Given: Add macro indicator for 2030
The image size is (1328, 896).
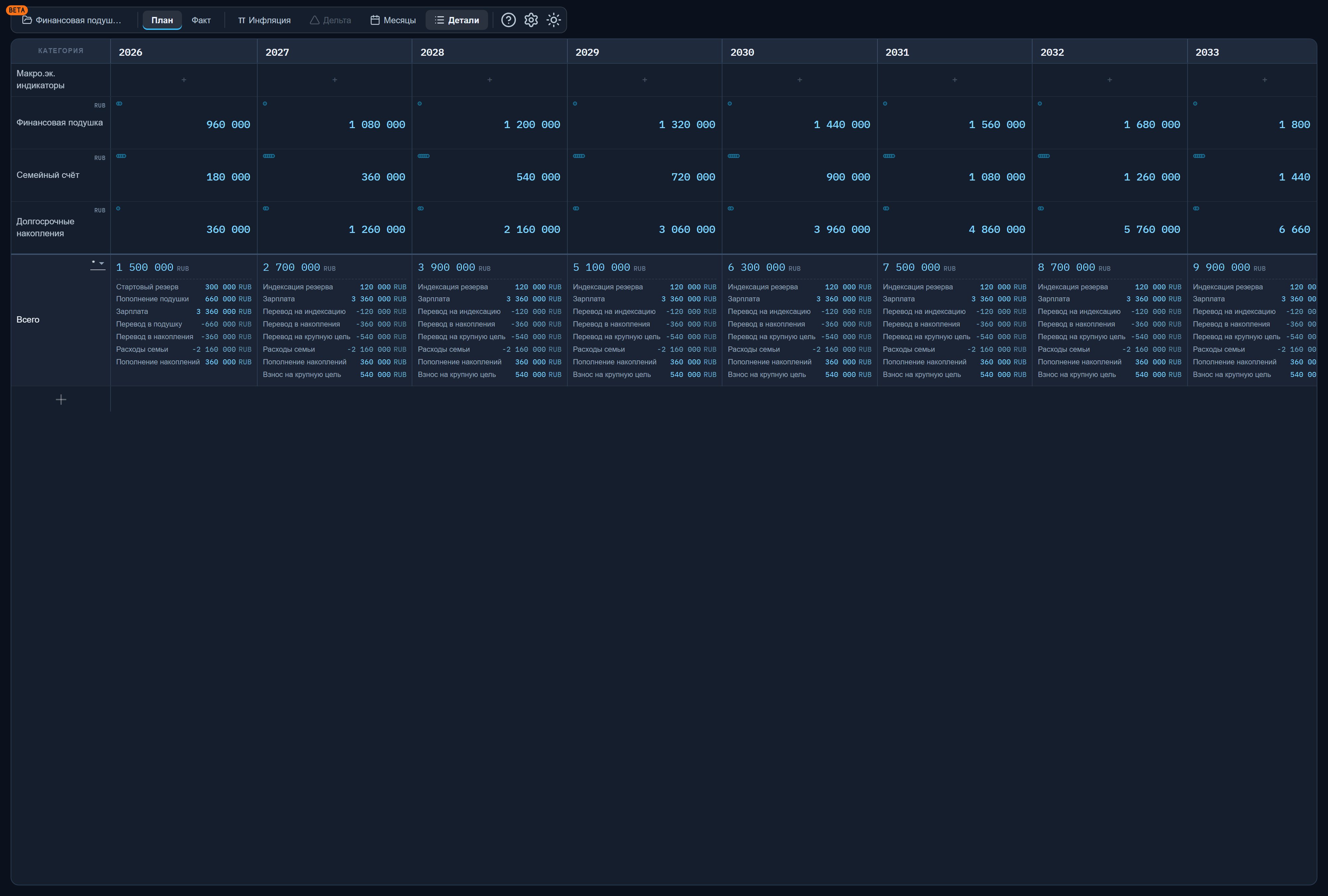Looking at the screenshot, I should coord(799,80).
